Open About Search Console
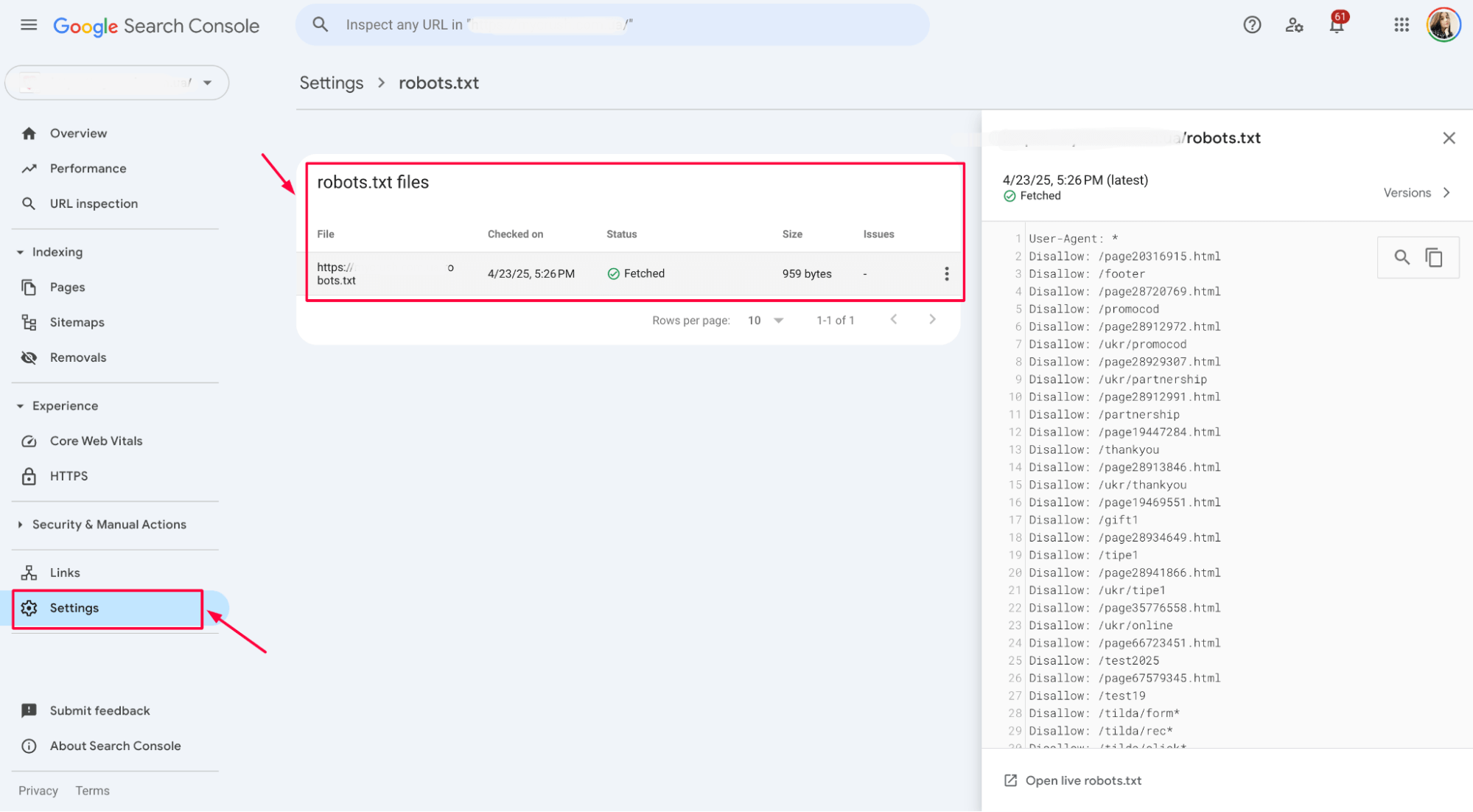 [x=115, y=746]
